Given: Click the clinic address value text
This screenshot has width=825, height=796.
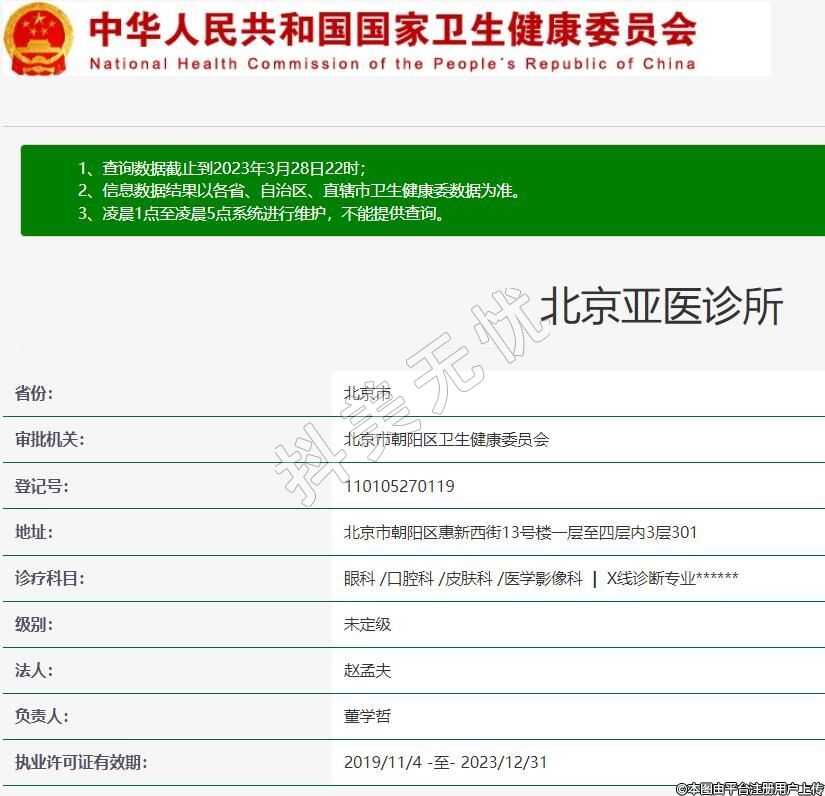Looking at the screenshot, I should pyautogui.click(x=520, y=532).
